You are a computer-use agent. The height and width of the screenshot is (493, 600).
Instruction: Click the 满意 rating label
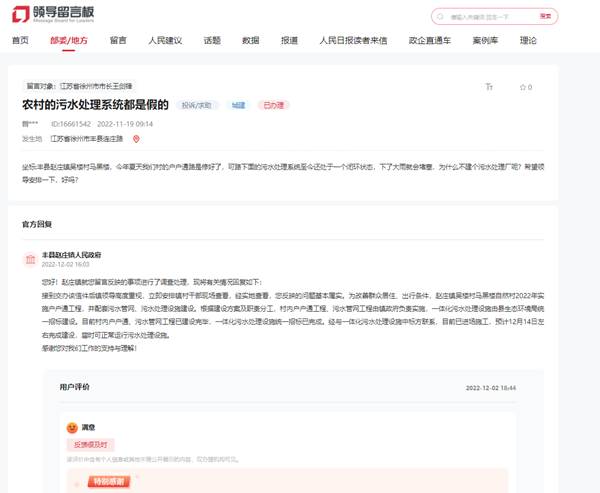tap(88, 428)
